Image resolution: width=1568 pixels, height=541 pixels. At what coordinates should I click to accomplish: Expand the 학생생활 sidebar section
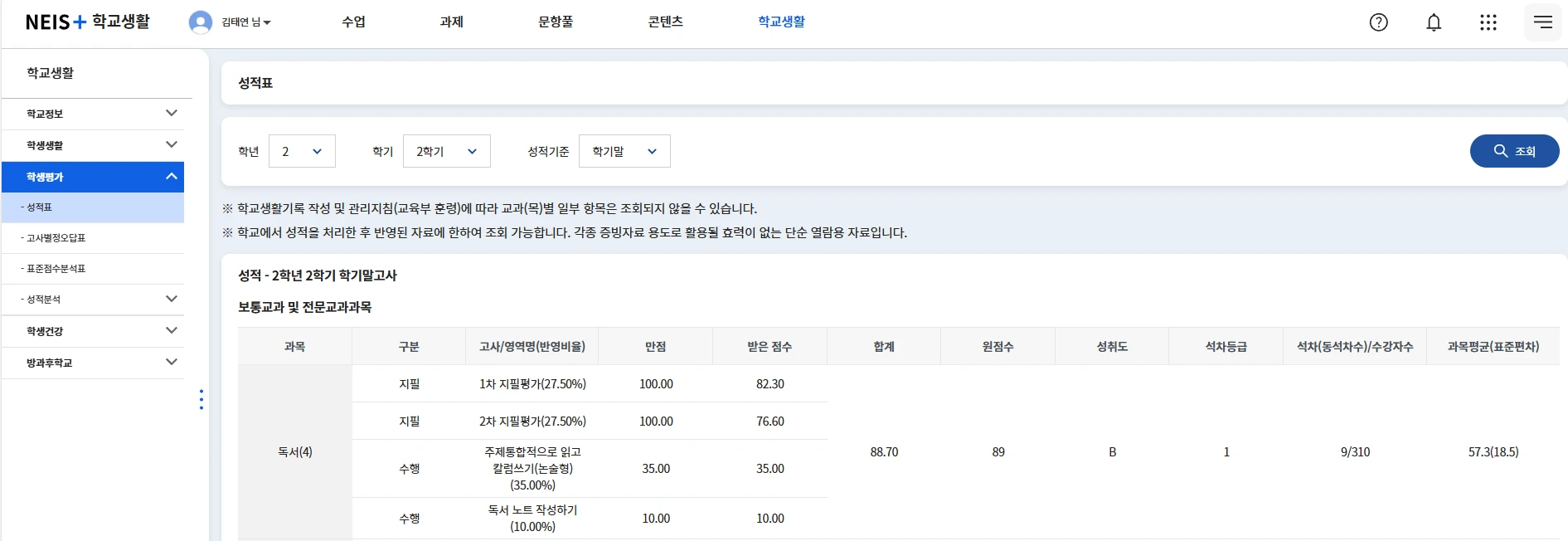[x=93, y=145]
